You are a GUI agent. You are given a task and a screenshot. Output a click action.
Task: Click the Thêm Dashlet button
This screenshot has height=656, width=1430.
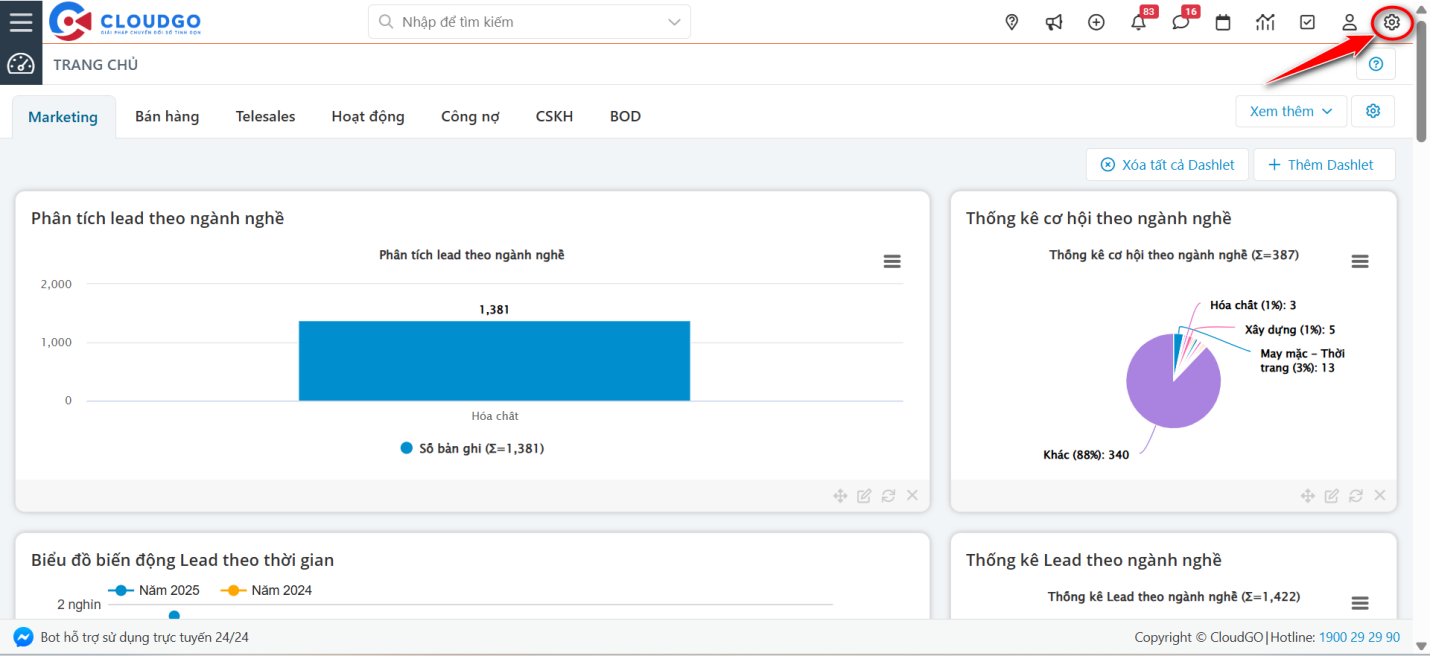1324,165
